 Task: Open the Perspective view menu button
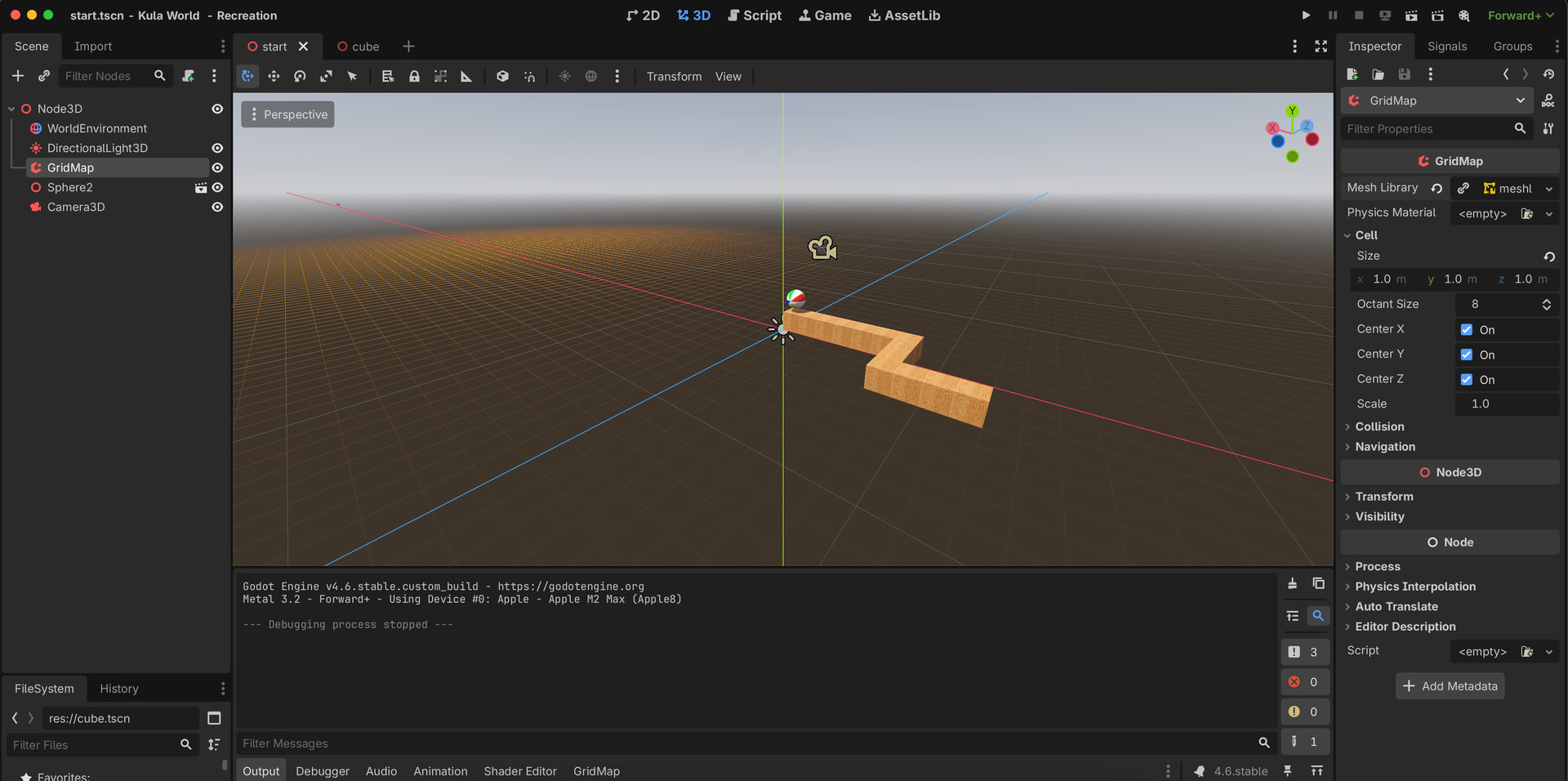click(287, 114)
